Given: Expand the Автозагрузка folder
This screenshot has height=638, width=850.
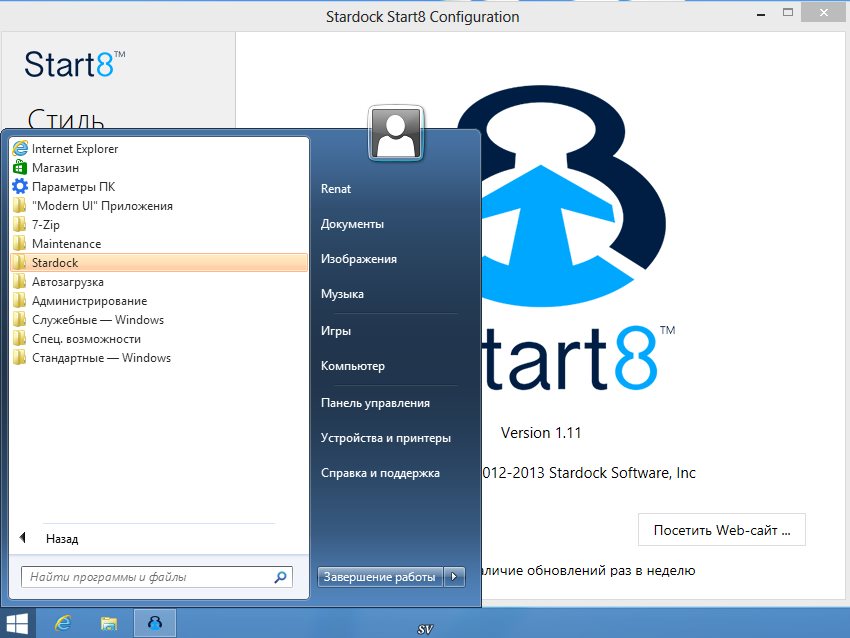Looking at the screenshot, I should click(67, 282).
